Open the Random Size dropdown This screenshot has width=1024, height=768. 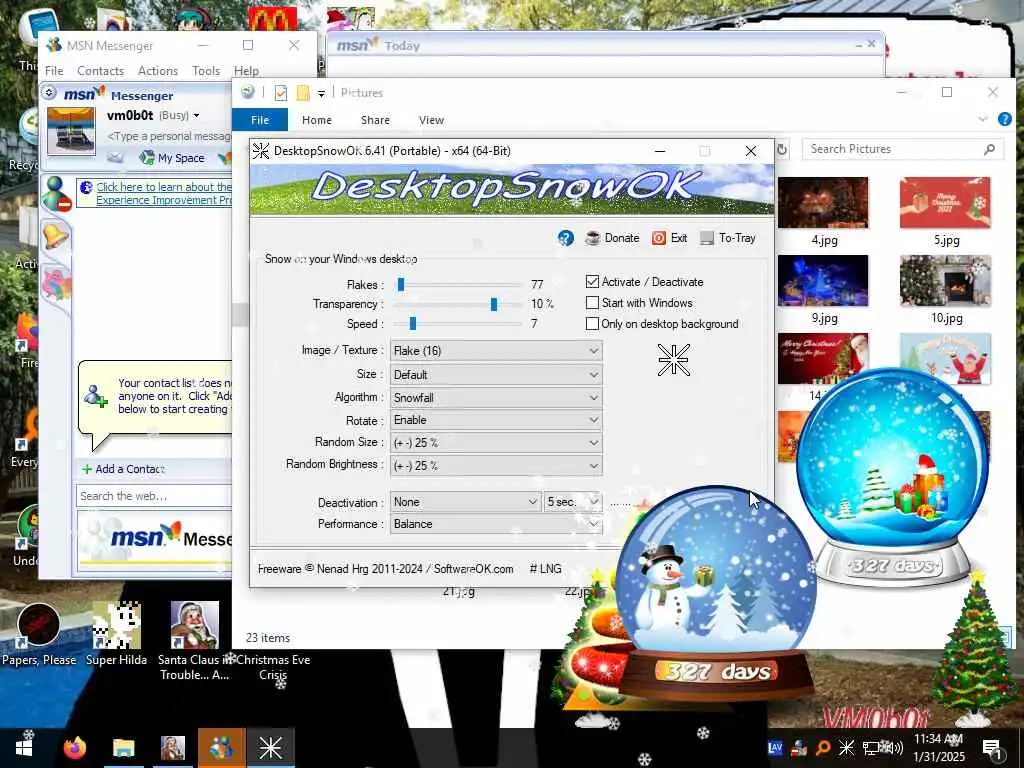click(x=496, y=443)
